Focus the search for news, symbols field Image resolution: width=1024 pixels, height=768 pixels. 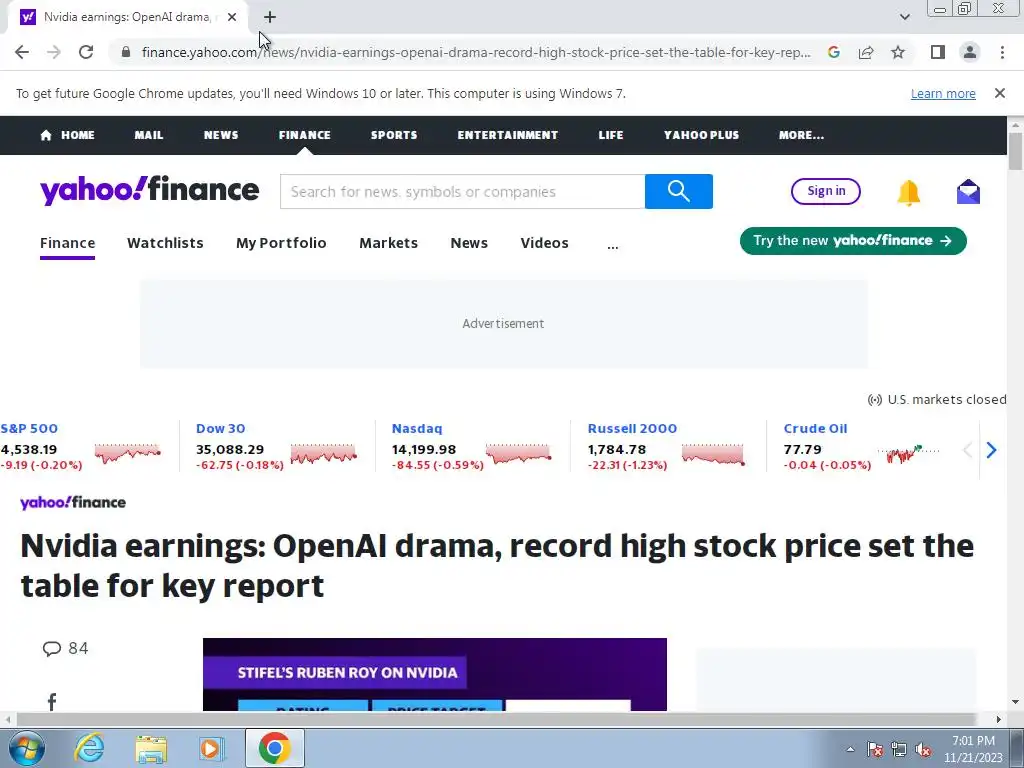462,191
